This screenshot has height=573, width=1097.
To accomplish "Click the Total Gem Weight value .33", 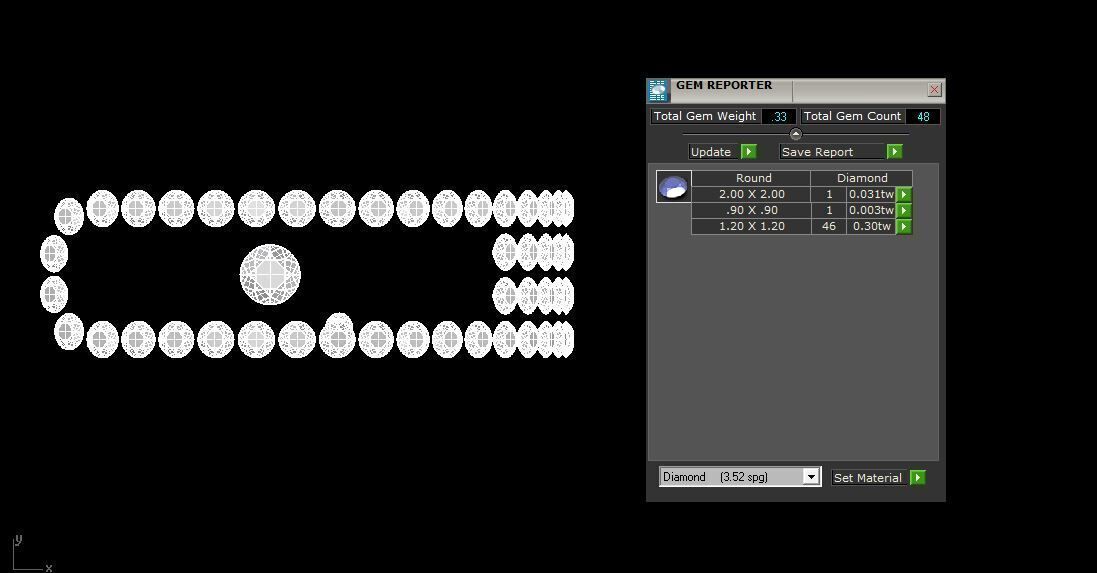I will coord(779,117).
